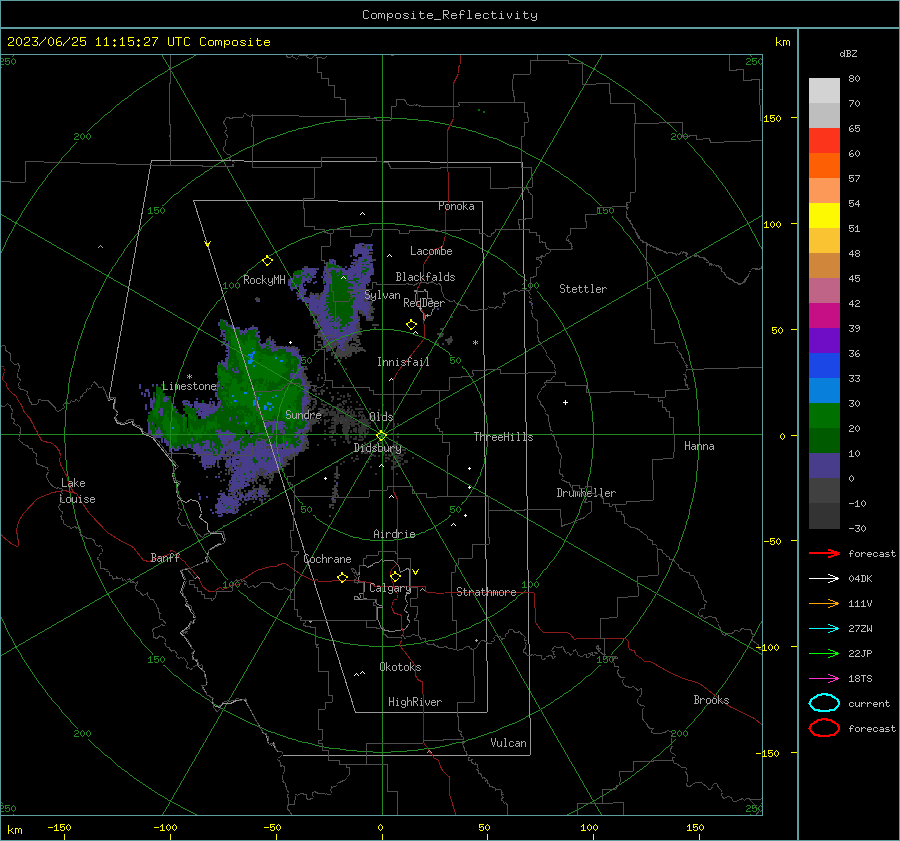Select the cyan 27ZW arrow icon
This screenshot has height=841, width=900.
824,629
